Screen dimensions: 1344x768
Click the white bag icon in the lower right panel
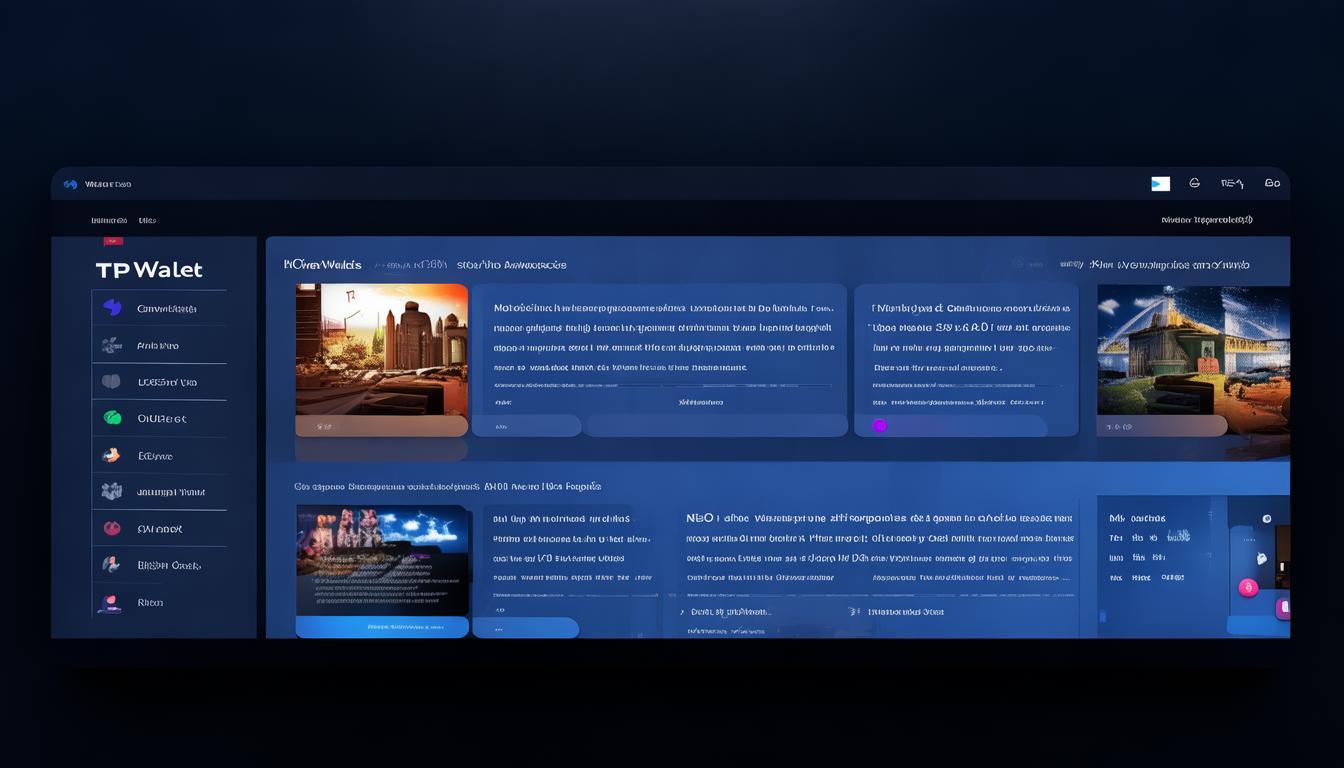pos(1261,559)
